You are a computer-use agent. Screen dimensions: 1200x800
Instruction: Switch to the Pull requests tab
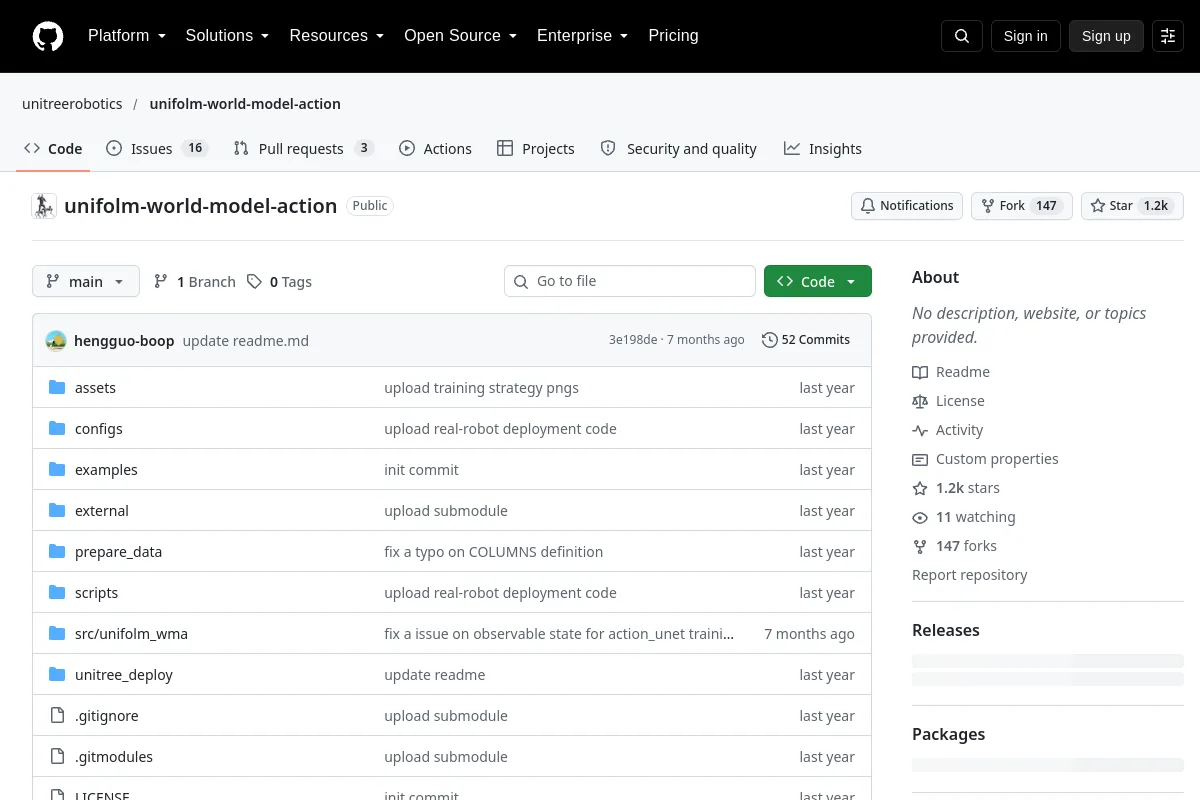303,149
